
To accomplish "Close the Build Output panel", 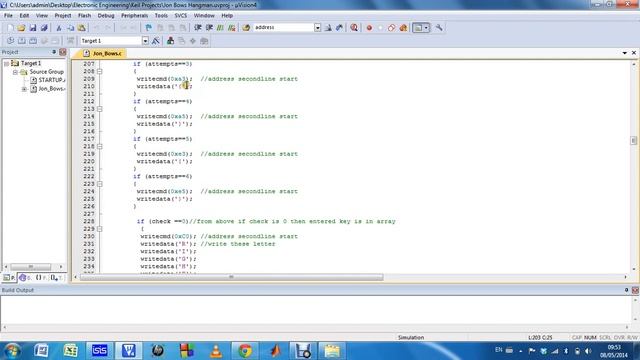I will pyautogui.click(x=635, y=290).
